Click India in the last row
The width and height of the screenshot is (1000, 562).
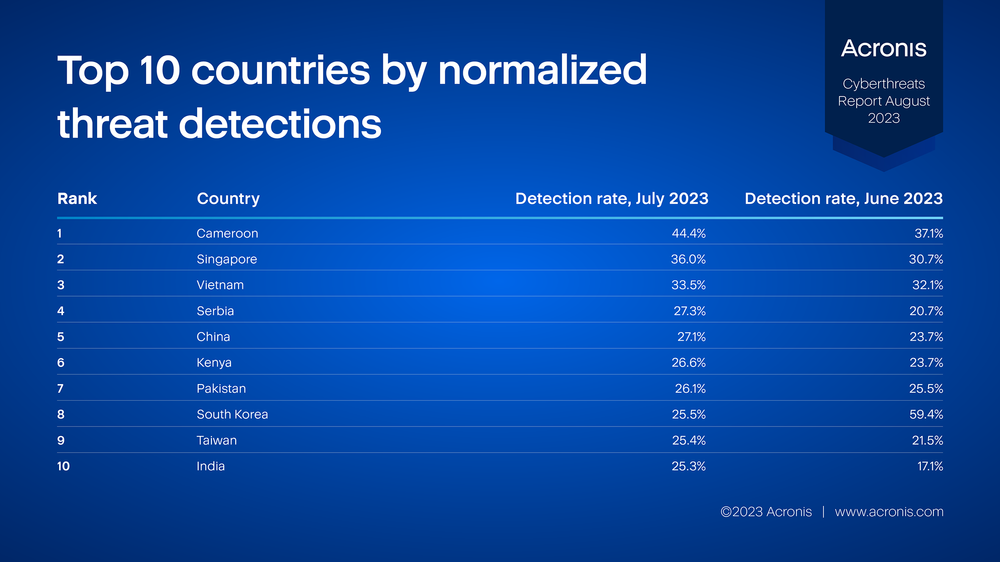click(210, 466)
